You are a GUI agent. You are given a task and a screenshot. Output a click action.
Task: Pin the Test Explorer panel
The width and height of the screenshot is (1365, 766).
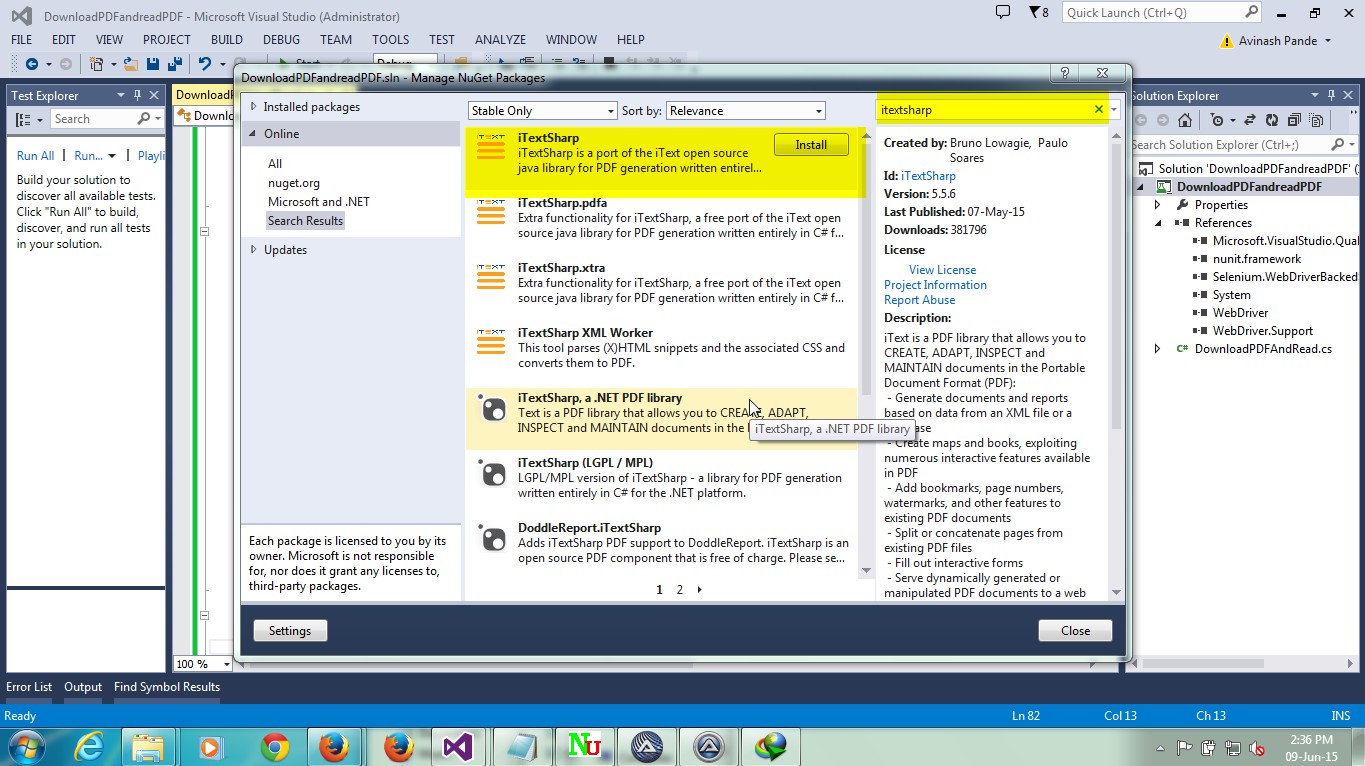pyautogui.click(x=137, y=95)
